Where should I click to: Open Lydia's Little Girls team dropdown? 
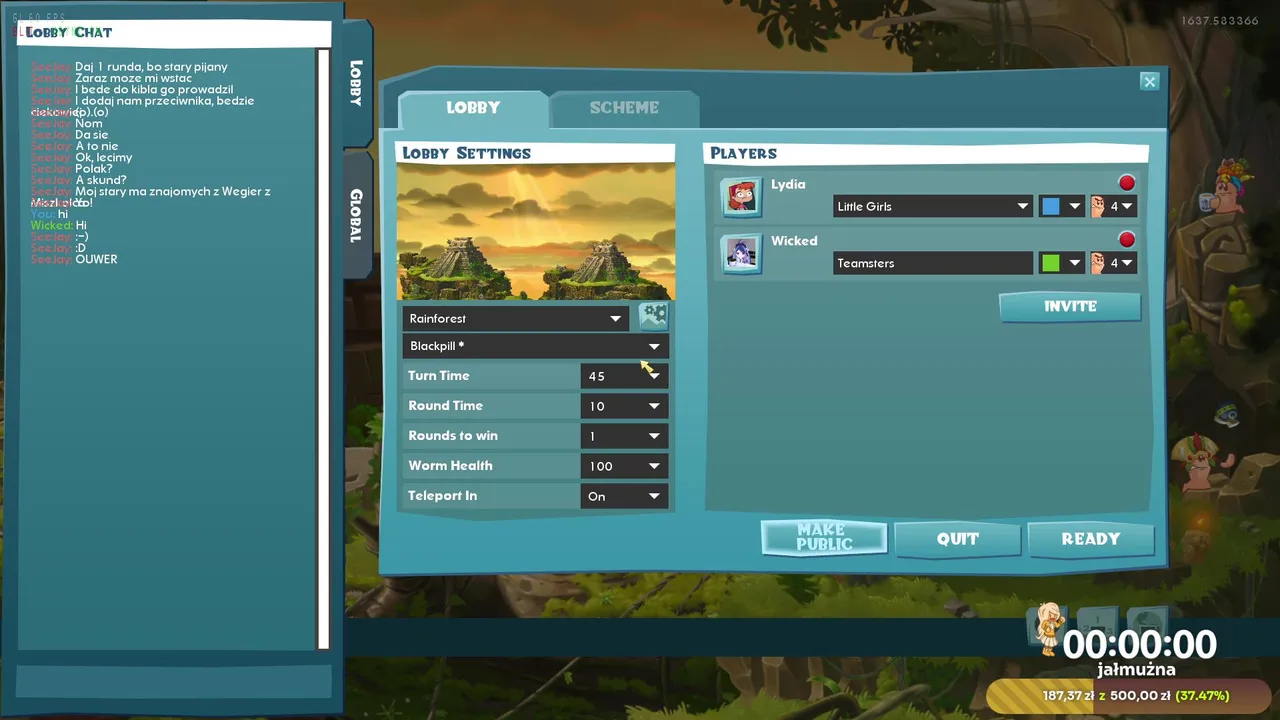[933, 206]
